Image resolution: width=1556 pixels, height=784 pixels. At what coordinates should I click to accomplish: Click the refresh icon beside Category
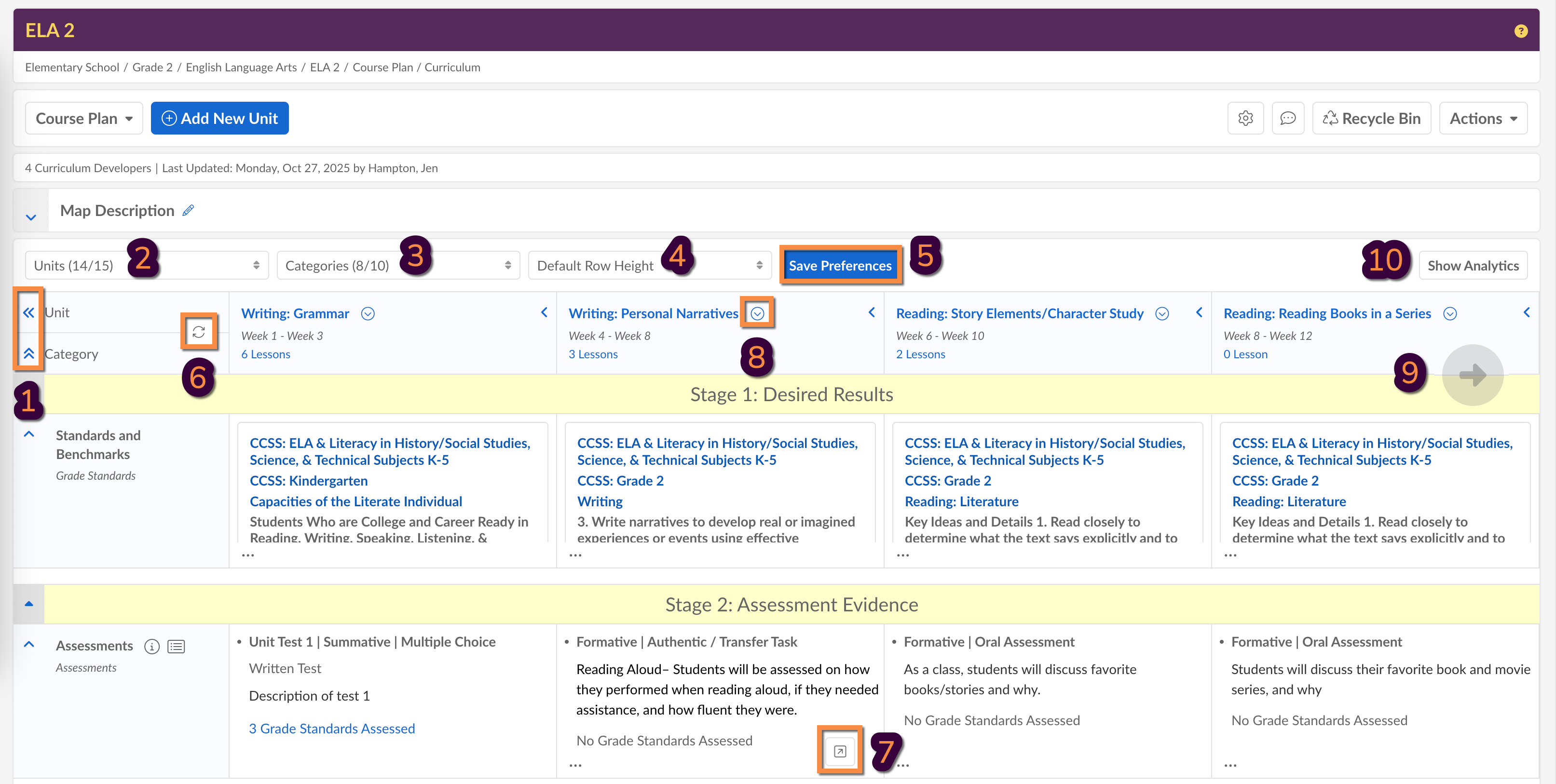click(199, 332)
